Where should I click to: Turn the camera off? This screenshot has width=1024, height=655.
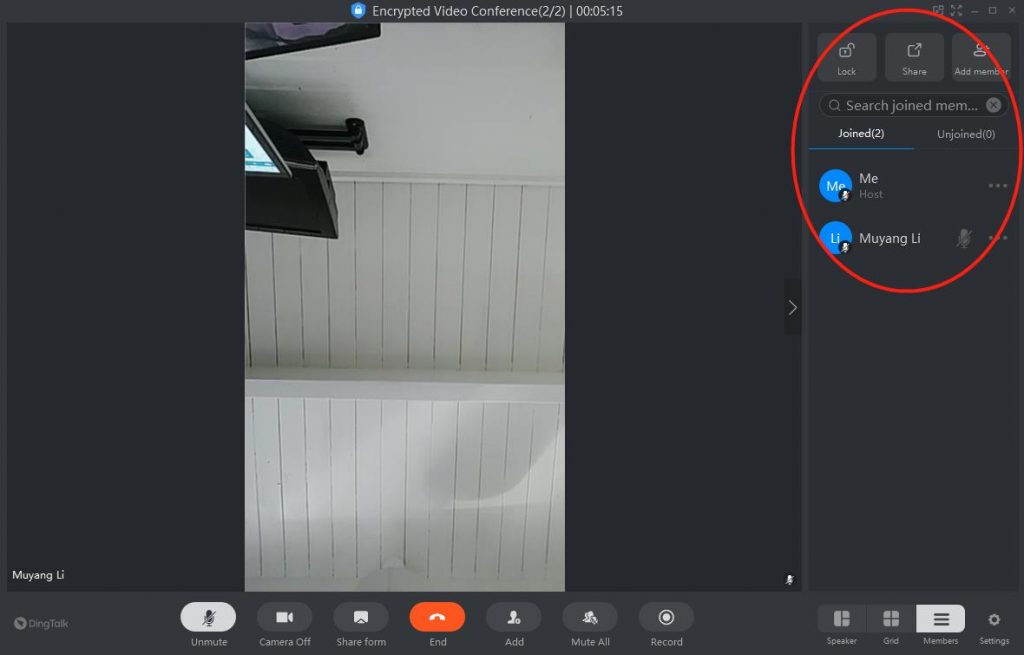pos(284,617)
